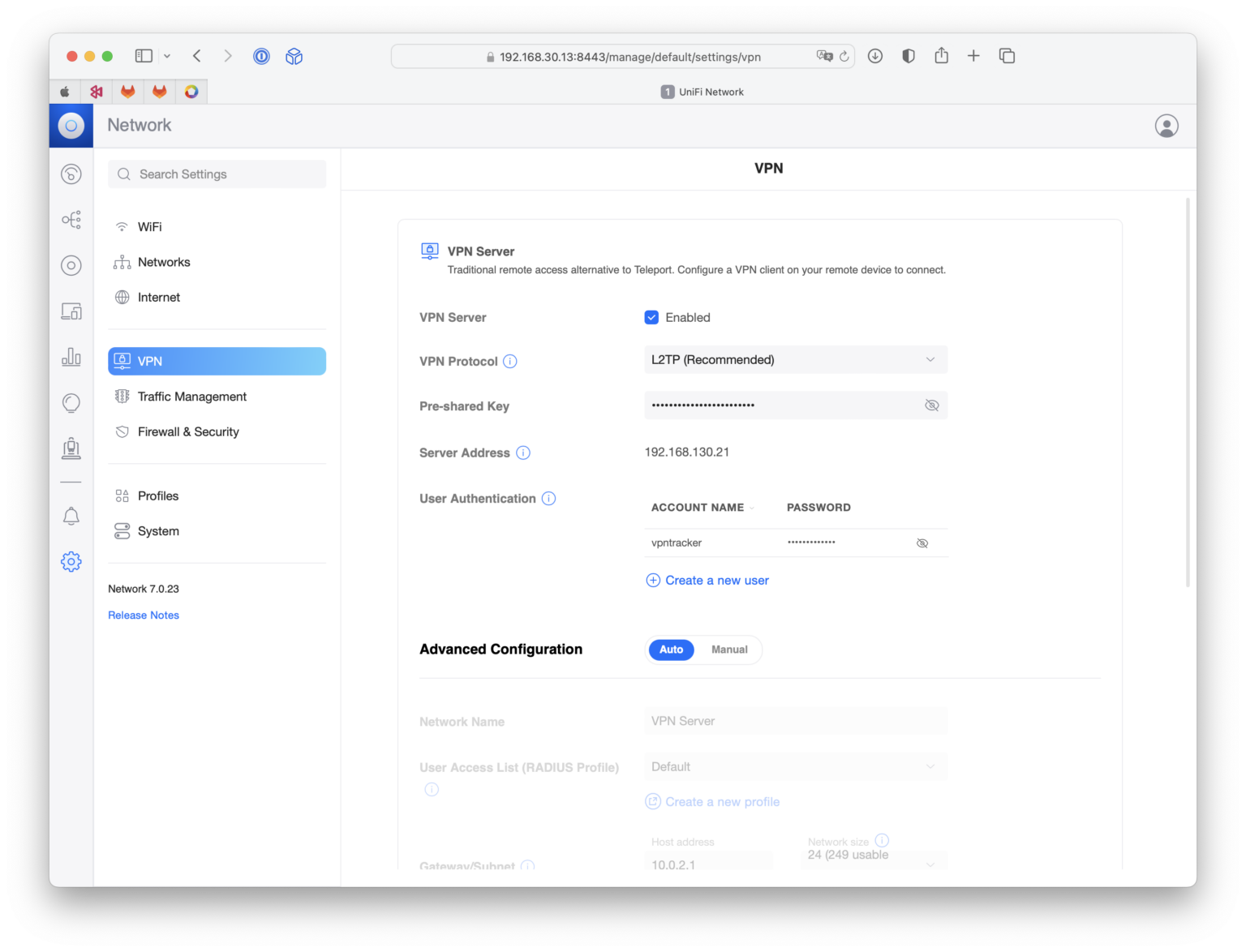
Task: Open the Firewall & Security section
Action: pos(188,431)
